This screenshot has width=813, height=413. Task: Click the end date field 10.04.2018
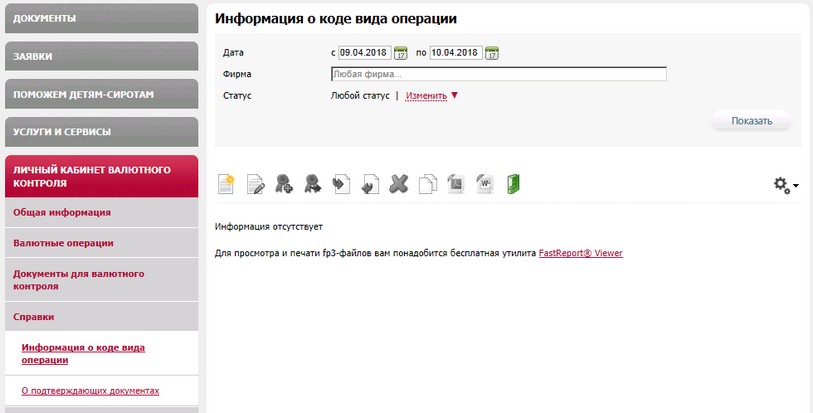tap(456, 53)
